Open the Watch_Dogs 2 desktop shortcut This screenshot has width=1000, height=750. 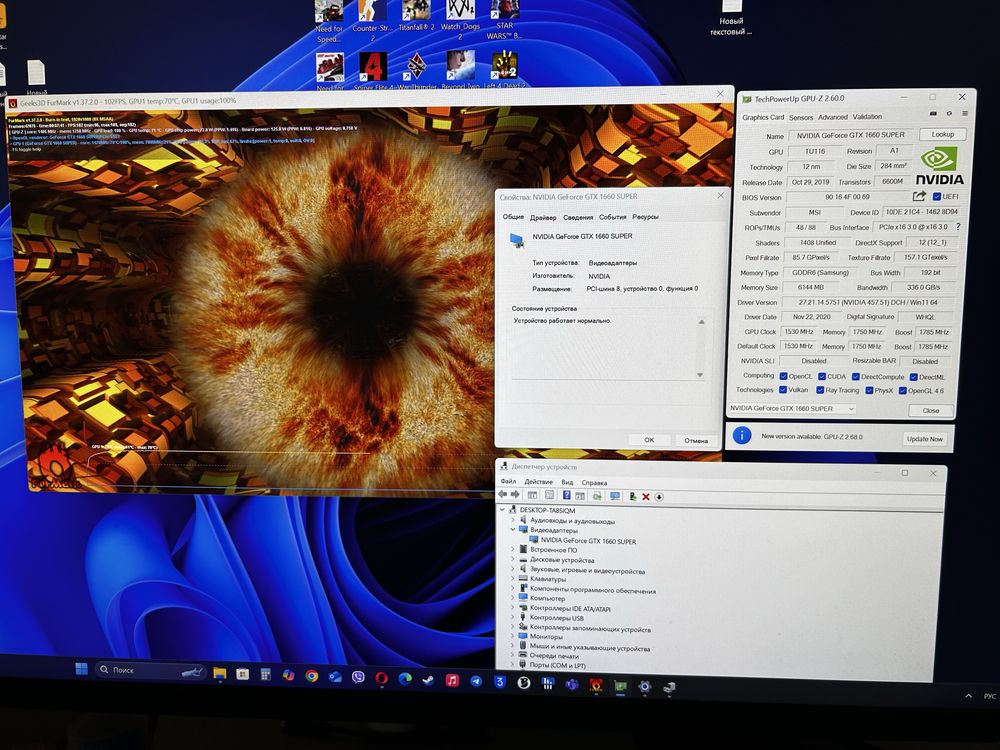pos(460,20)
